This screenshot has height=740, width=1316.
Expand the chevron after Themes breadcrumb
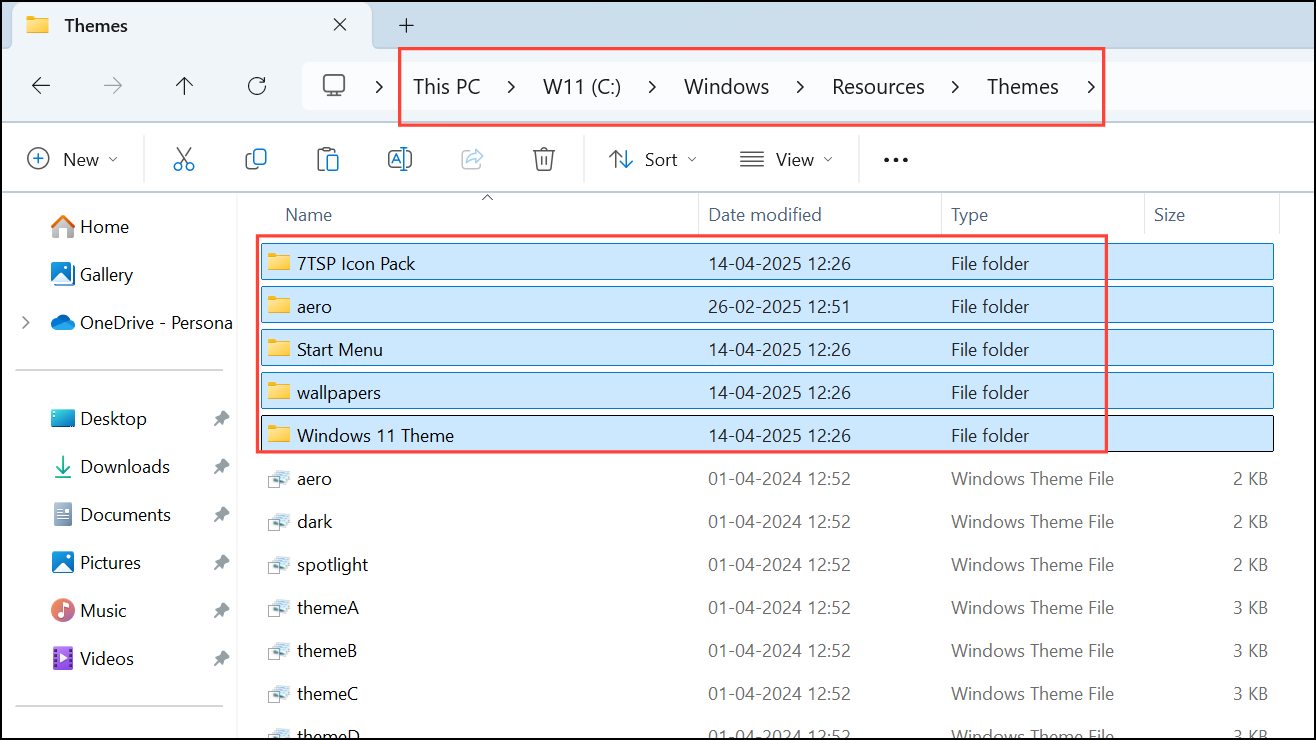[x=1091, y=87]
